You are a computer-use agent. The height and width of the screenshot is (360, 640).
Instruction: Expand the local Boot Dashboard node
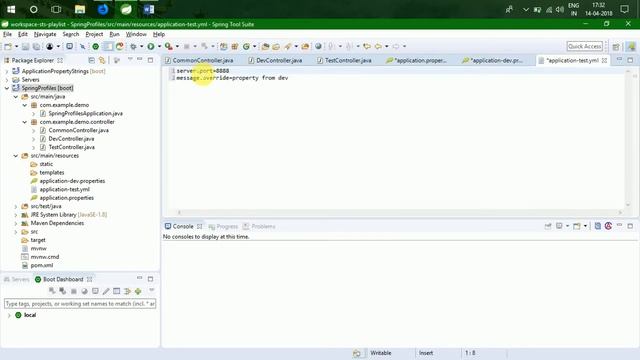(x=9, y=315)
